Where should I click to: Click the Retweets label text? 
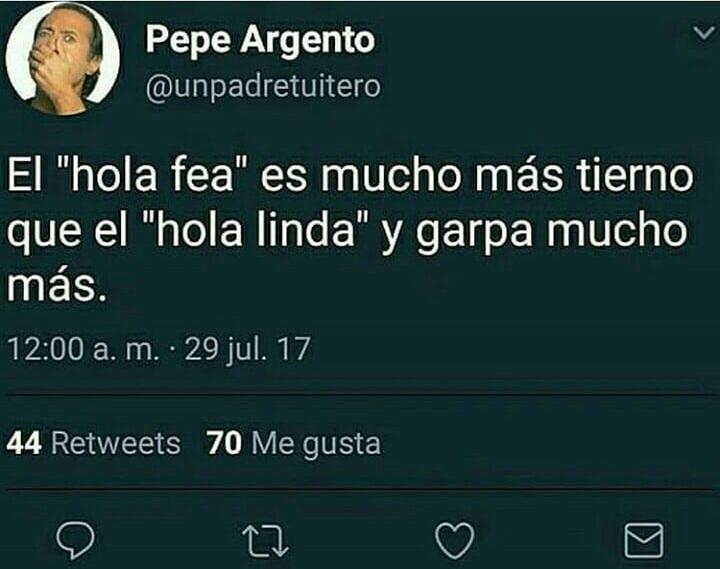(x=116, y=443)
